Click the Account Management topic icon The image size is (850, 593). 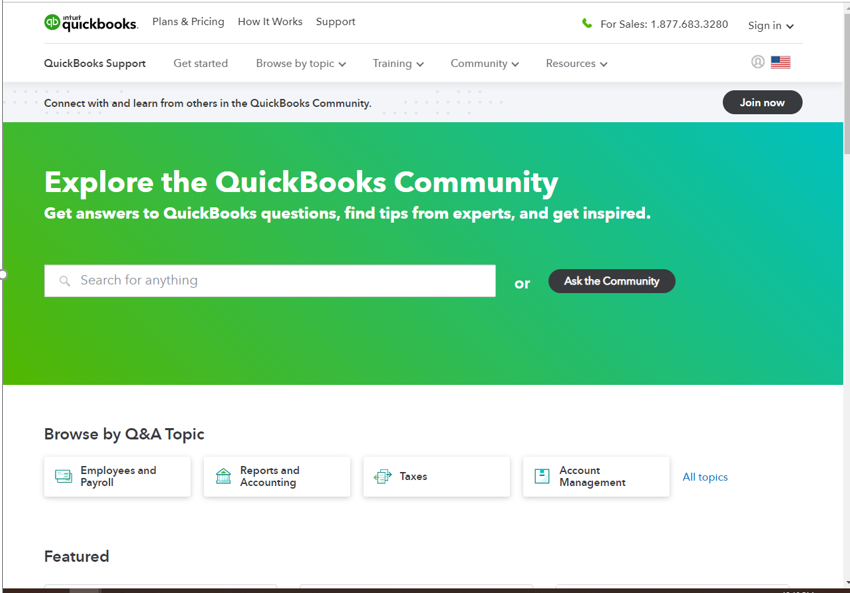pos(542,476)
